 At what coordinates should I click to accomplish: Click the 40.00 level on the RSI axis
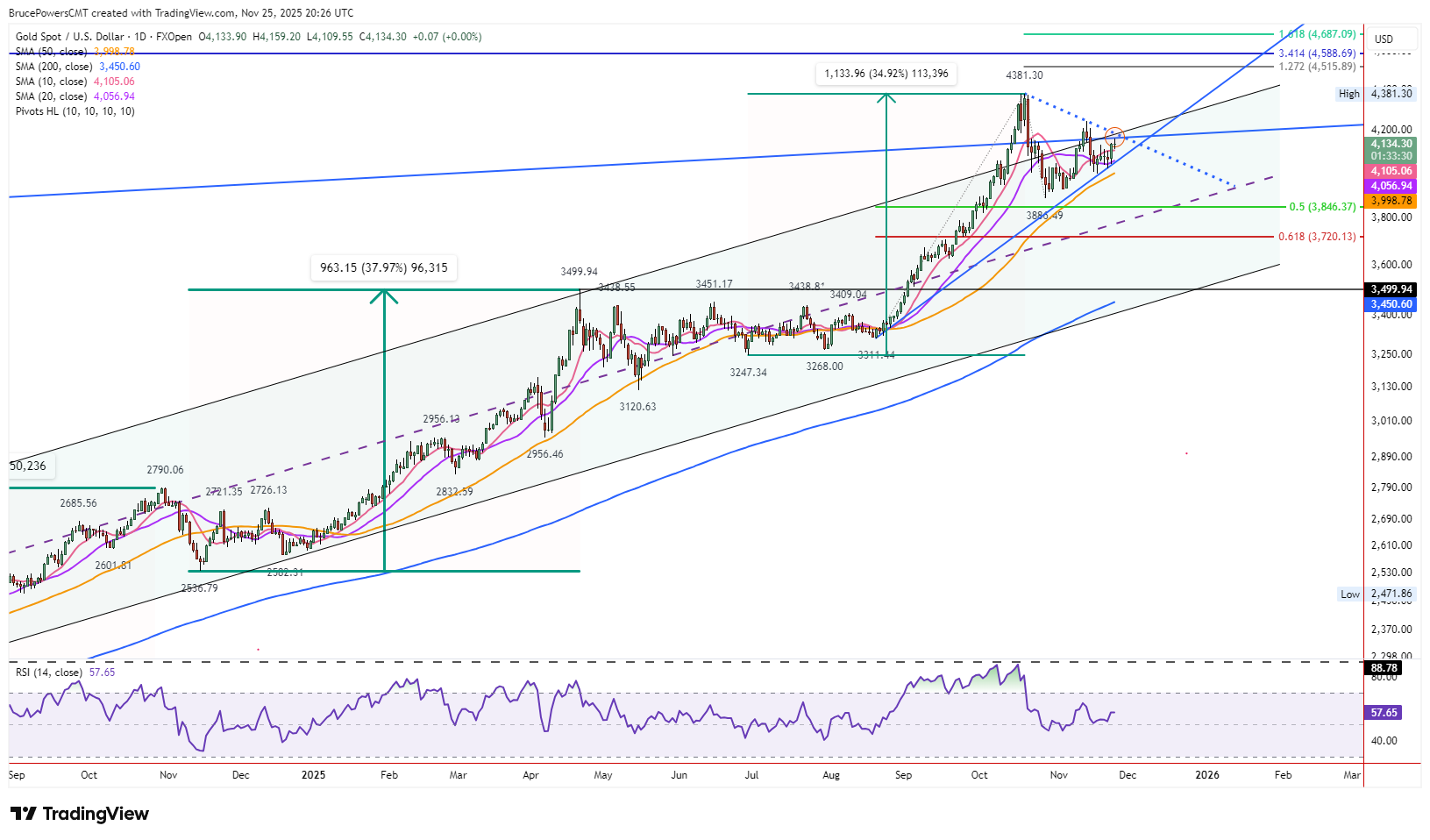pos(1384,741)
